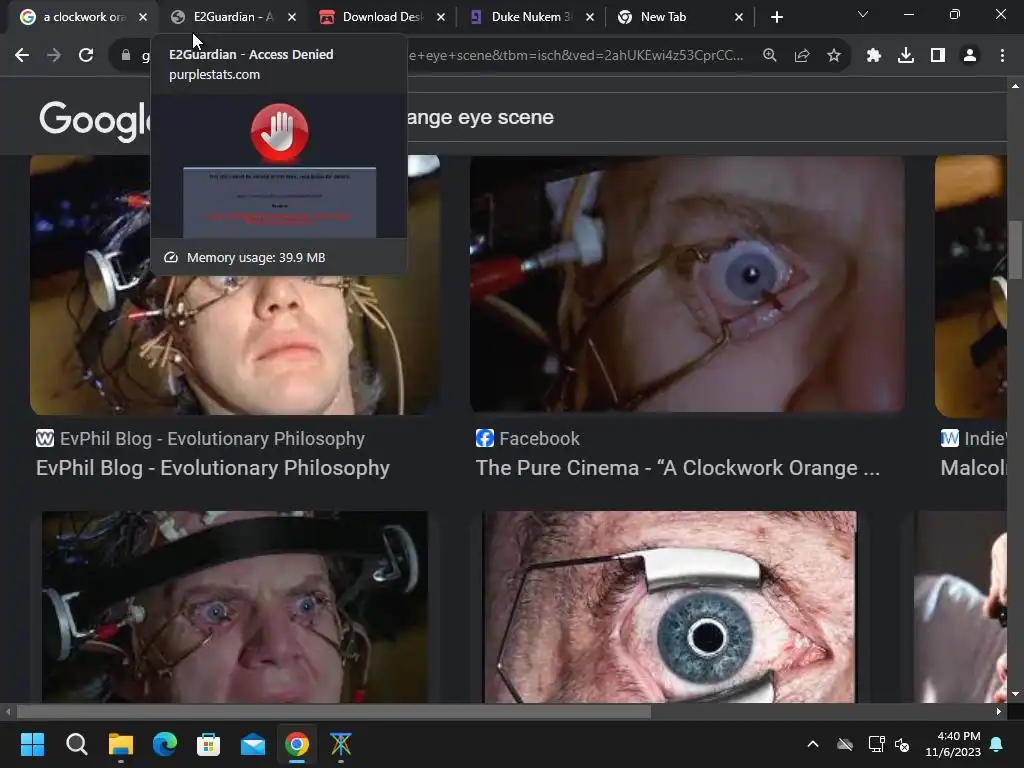Click the Chrome taskbar icon
Screen dimensions: 1024x768
click(x=296, y=744)
